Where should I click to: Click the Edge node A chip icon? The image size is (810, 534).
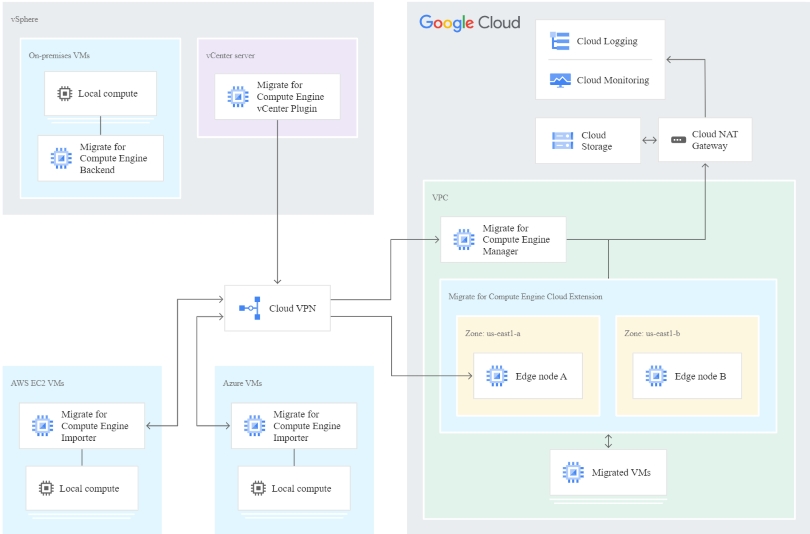pyautogui.click(x=497, y=376)
